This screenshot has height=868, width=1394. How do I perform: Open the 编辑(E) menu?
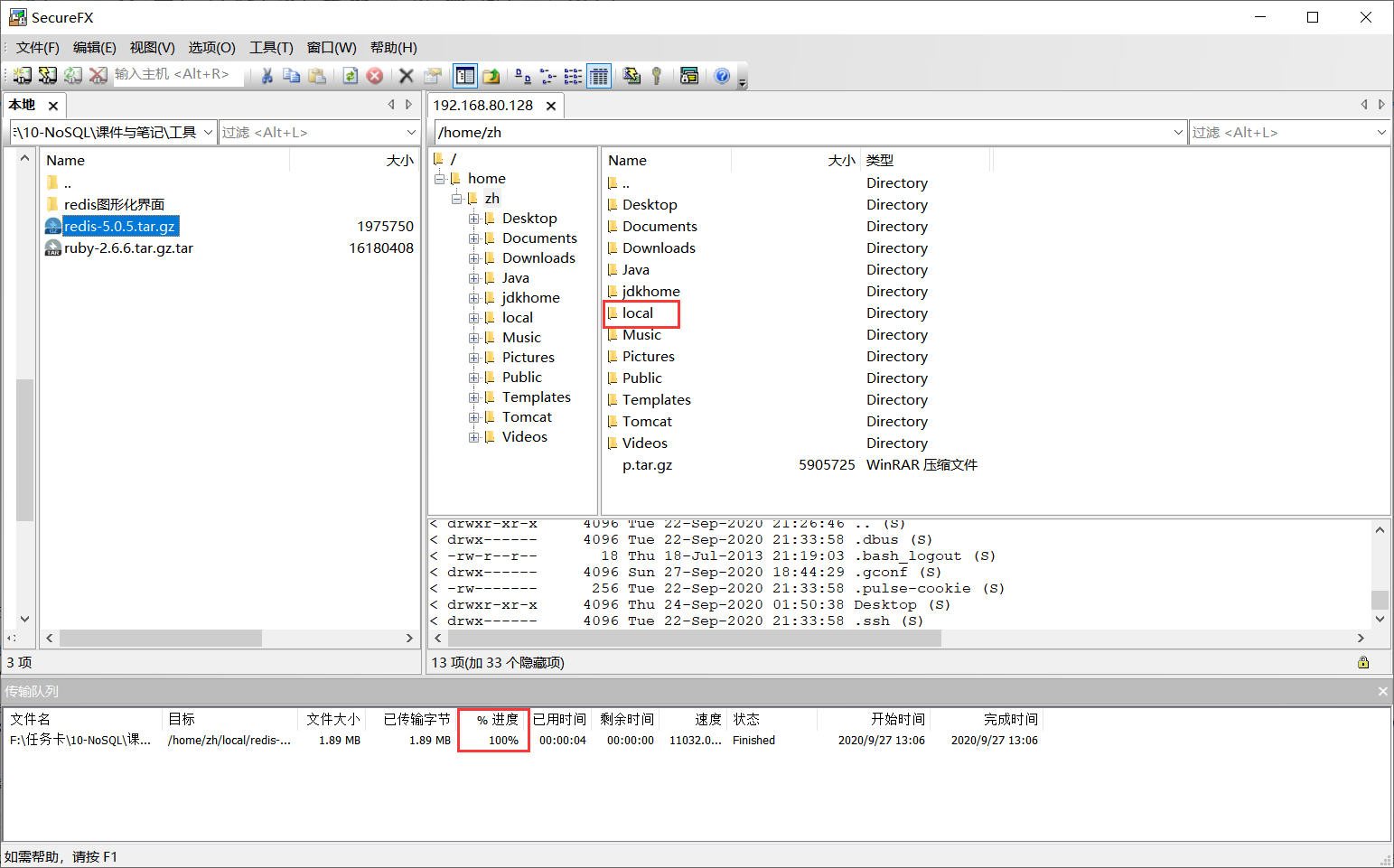pos(95,48)
